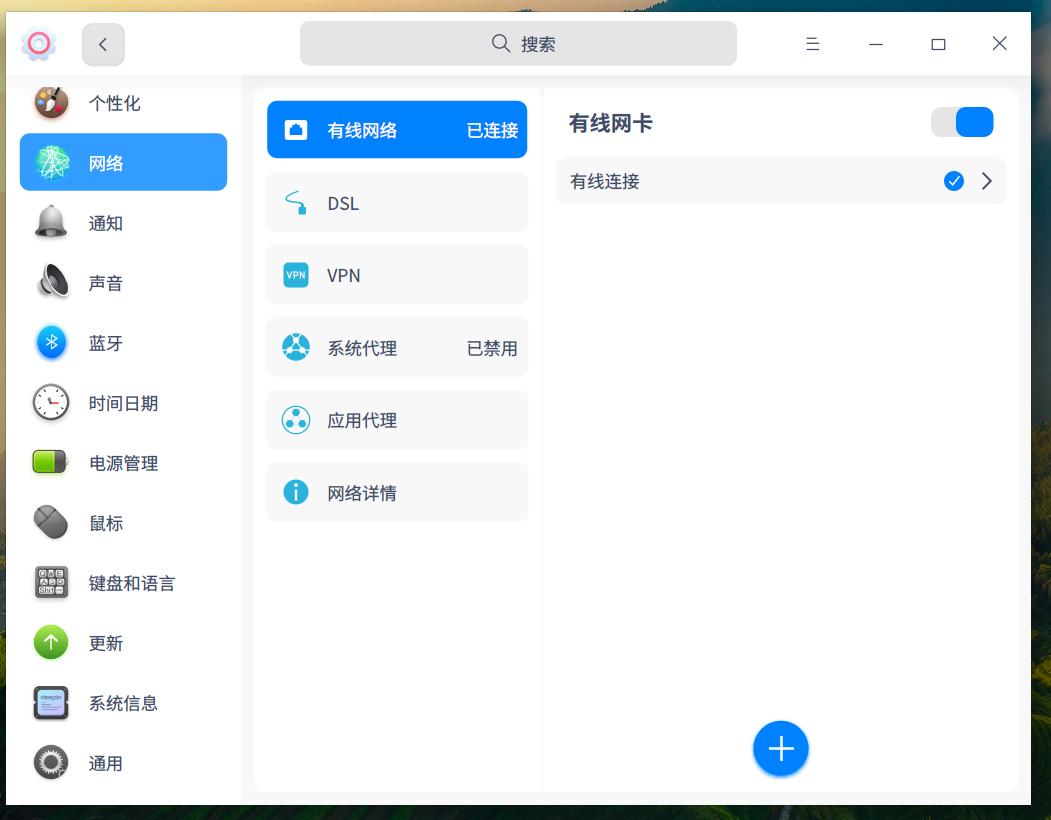1051x820 pixels.
Task: Toggle the 有线网卡 wired network switch
Action: (x=962, y=121)
